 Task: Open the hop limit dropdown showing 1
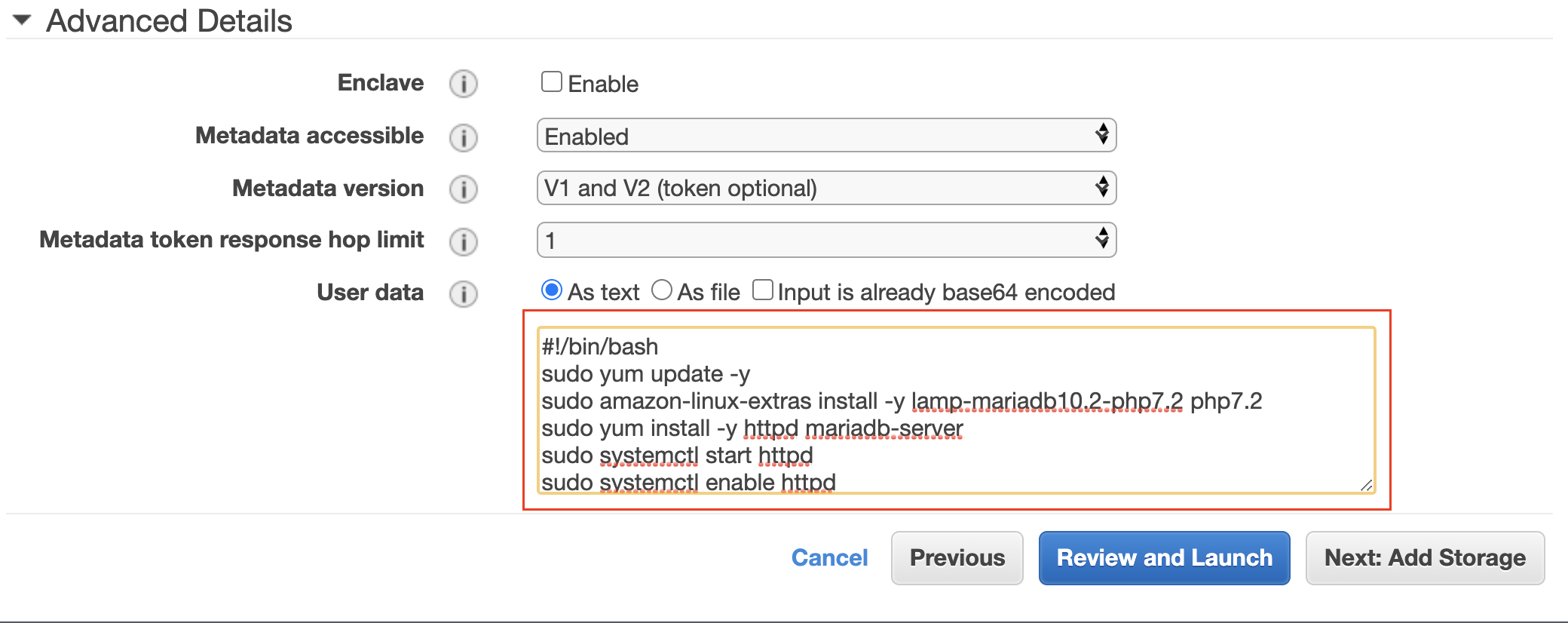pyautogui.click(x=826, y=240)
